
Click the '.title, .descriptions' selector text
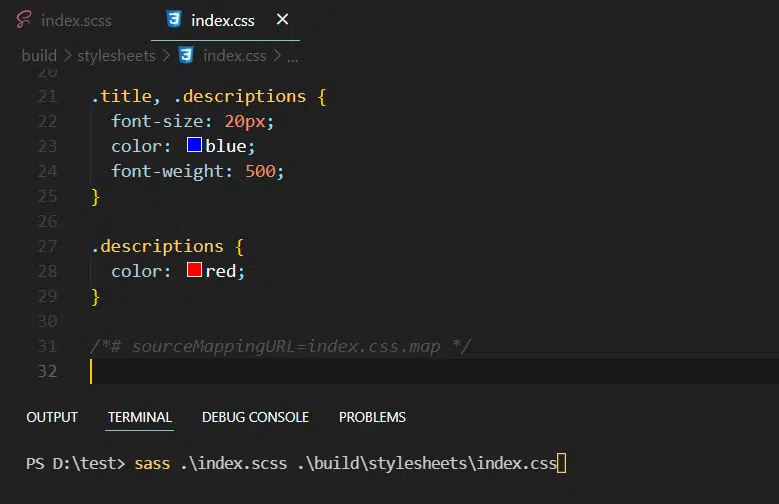pyautogui.click(x=199, y=96)
